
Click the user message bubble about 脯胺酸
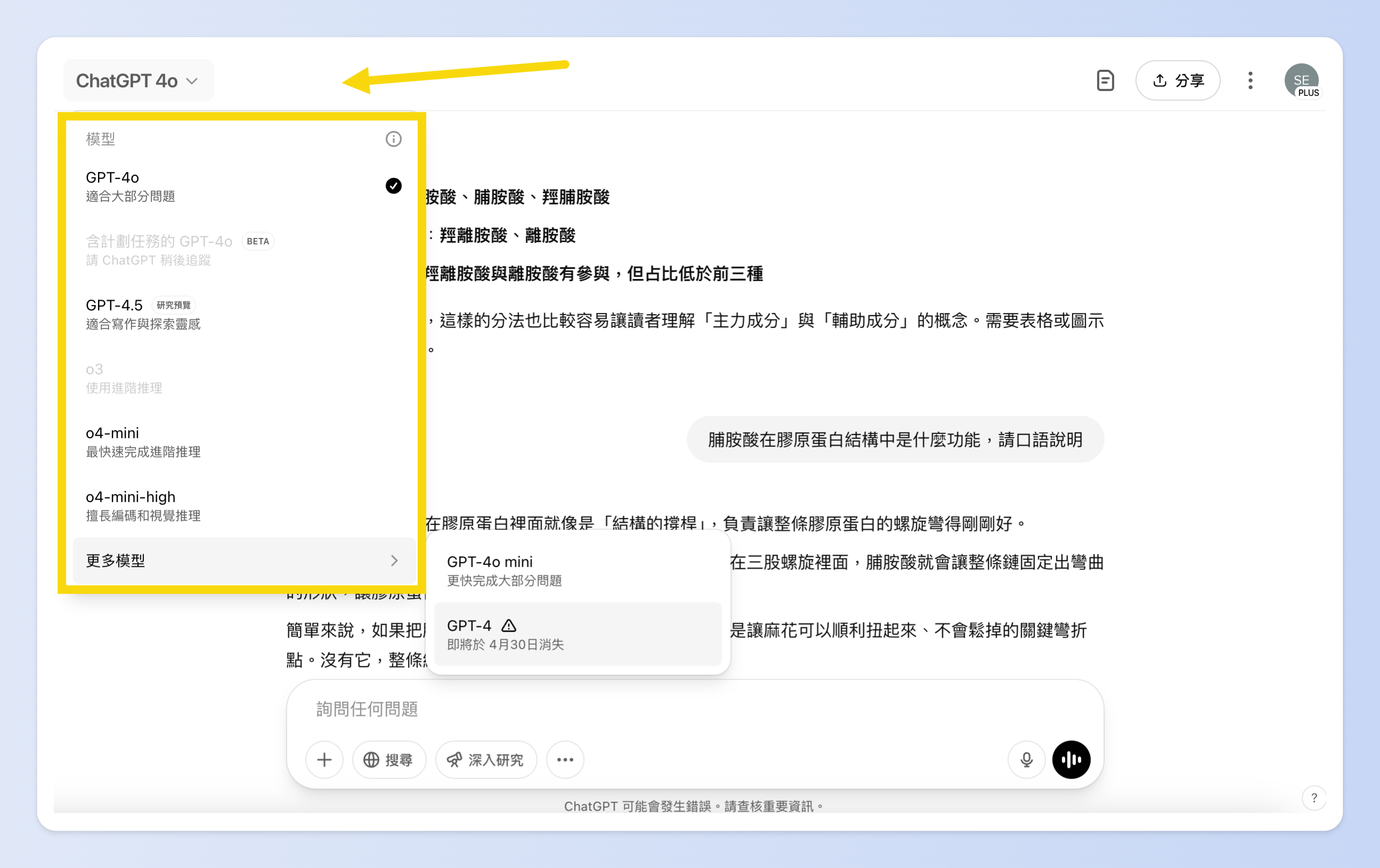point(895,439)
